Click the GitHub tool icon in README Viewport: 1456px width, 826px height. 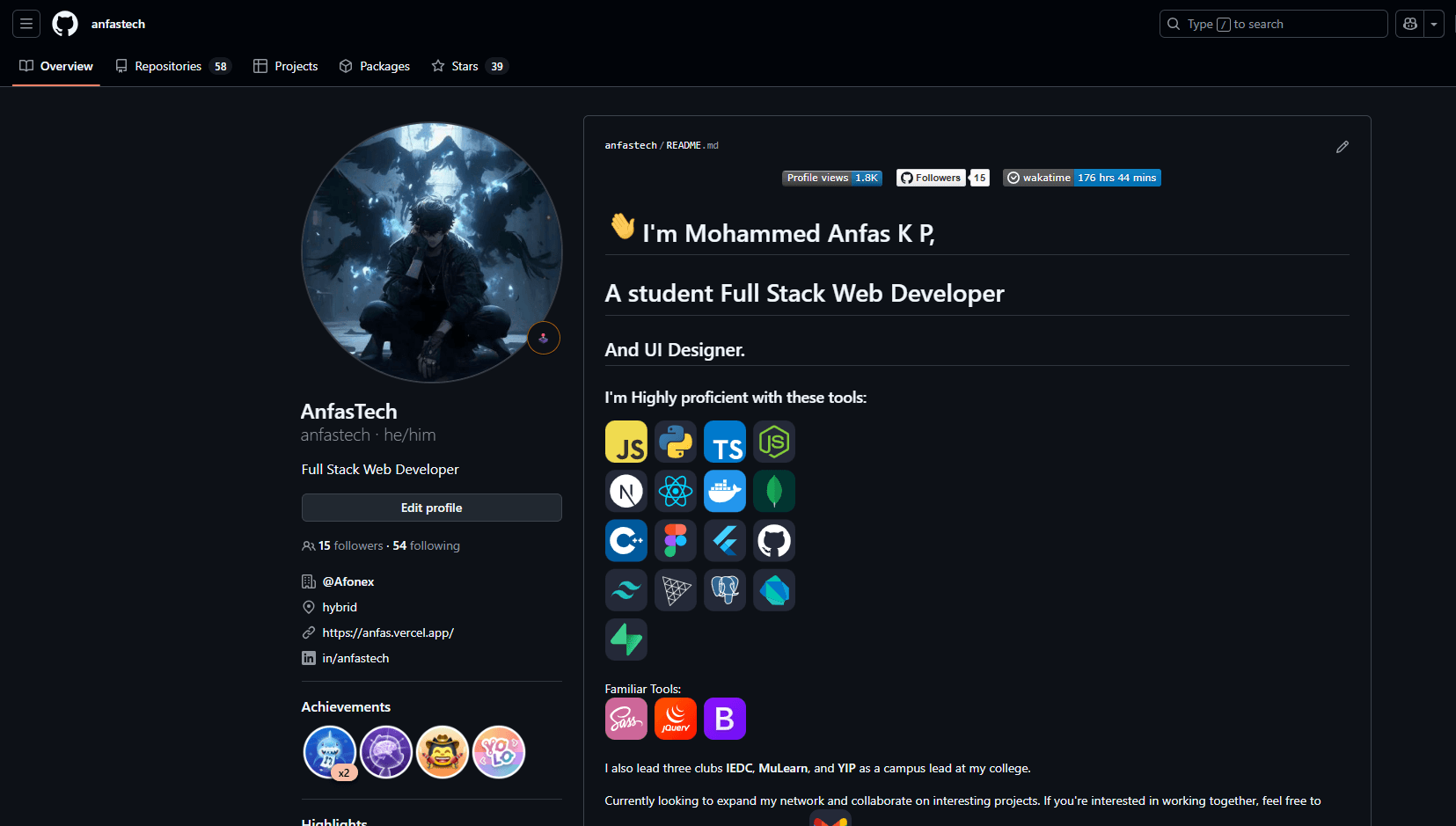[x=774, y=540]
